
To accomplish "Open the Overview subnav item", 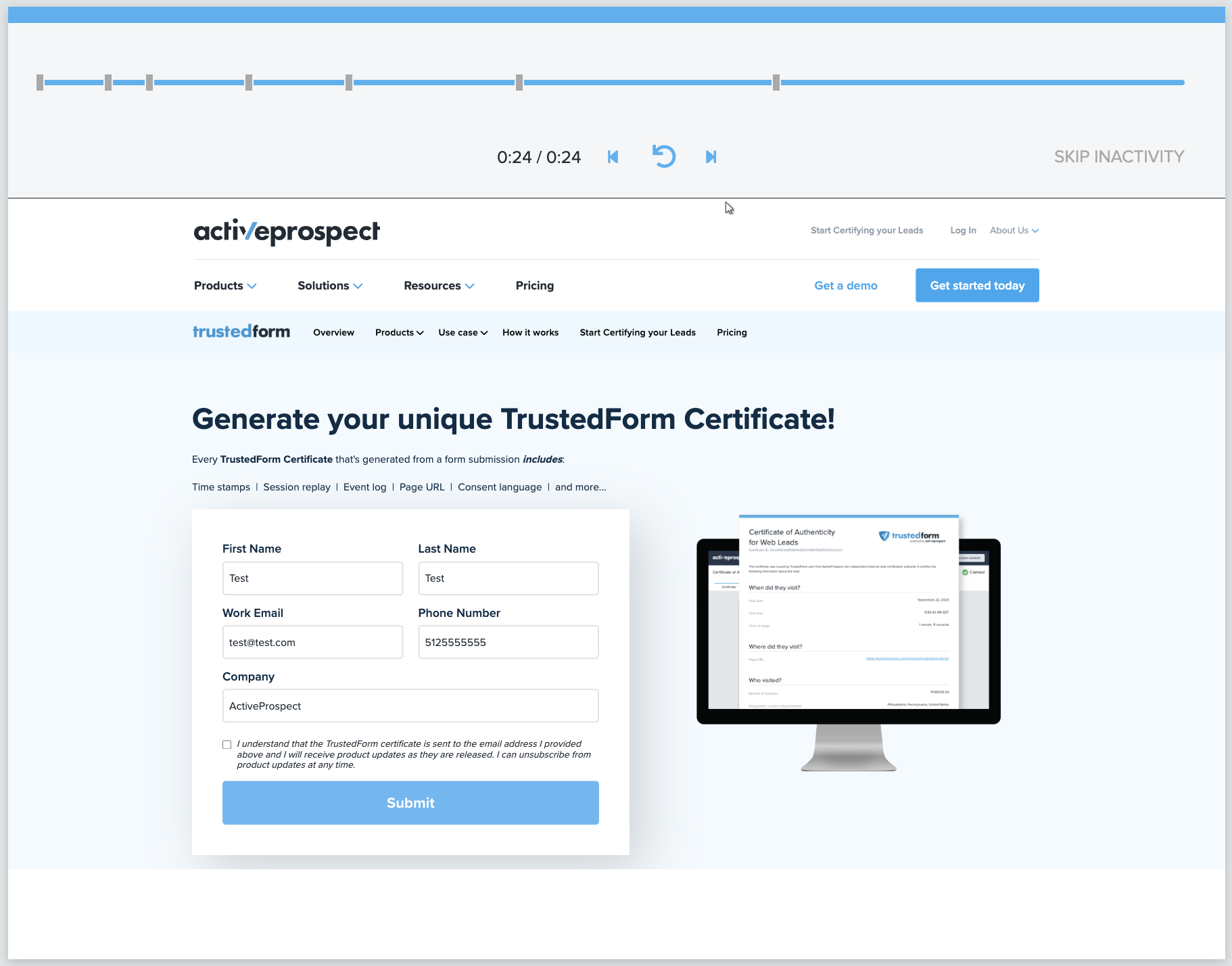I will [333, 332].
